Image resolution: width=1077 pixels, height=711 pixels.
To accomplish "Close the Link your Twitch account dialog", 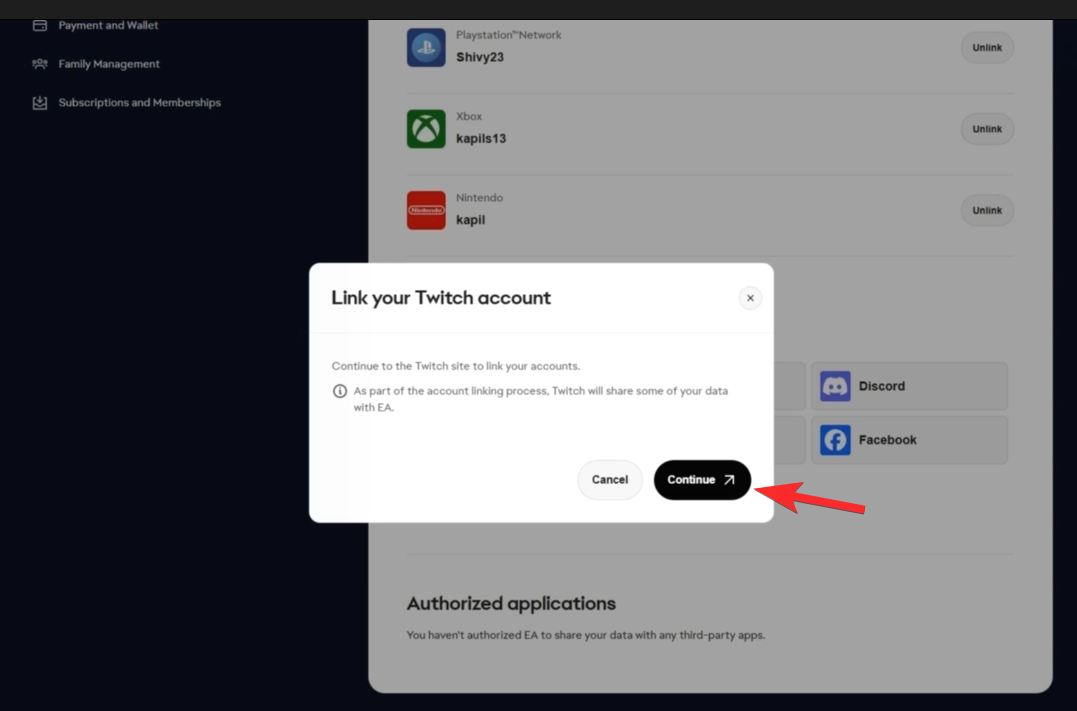I will (750, 298).
